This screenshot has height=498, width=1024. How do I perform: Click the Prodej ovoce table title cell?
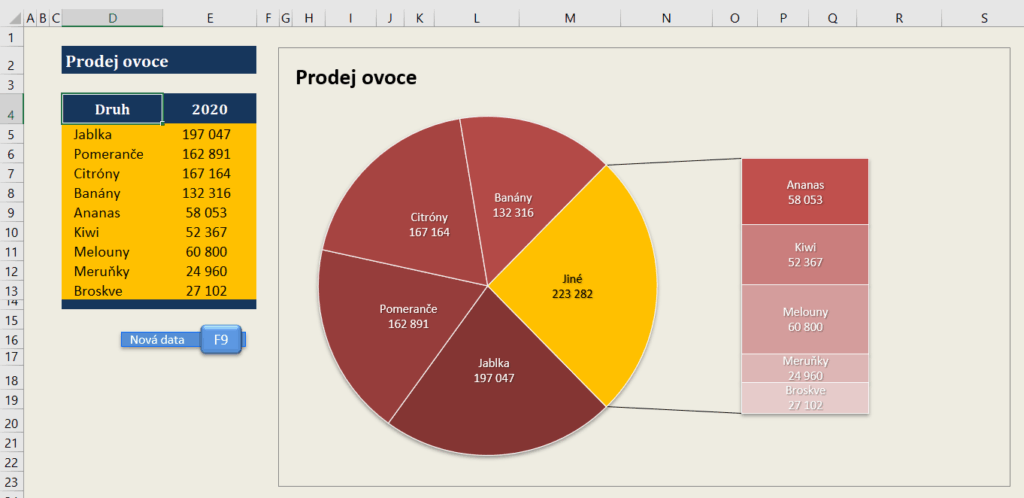tap(158, 61)
